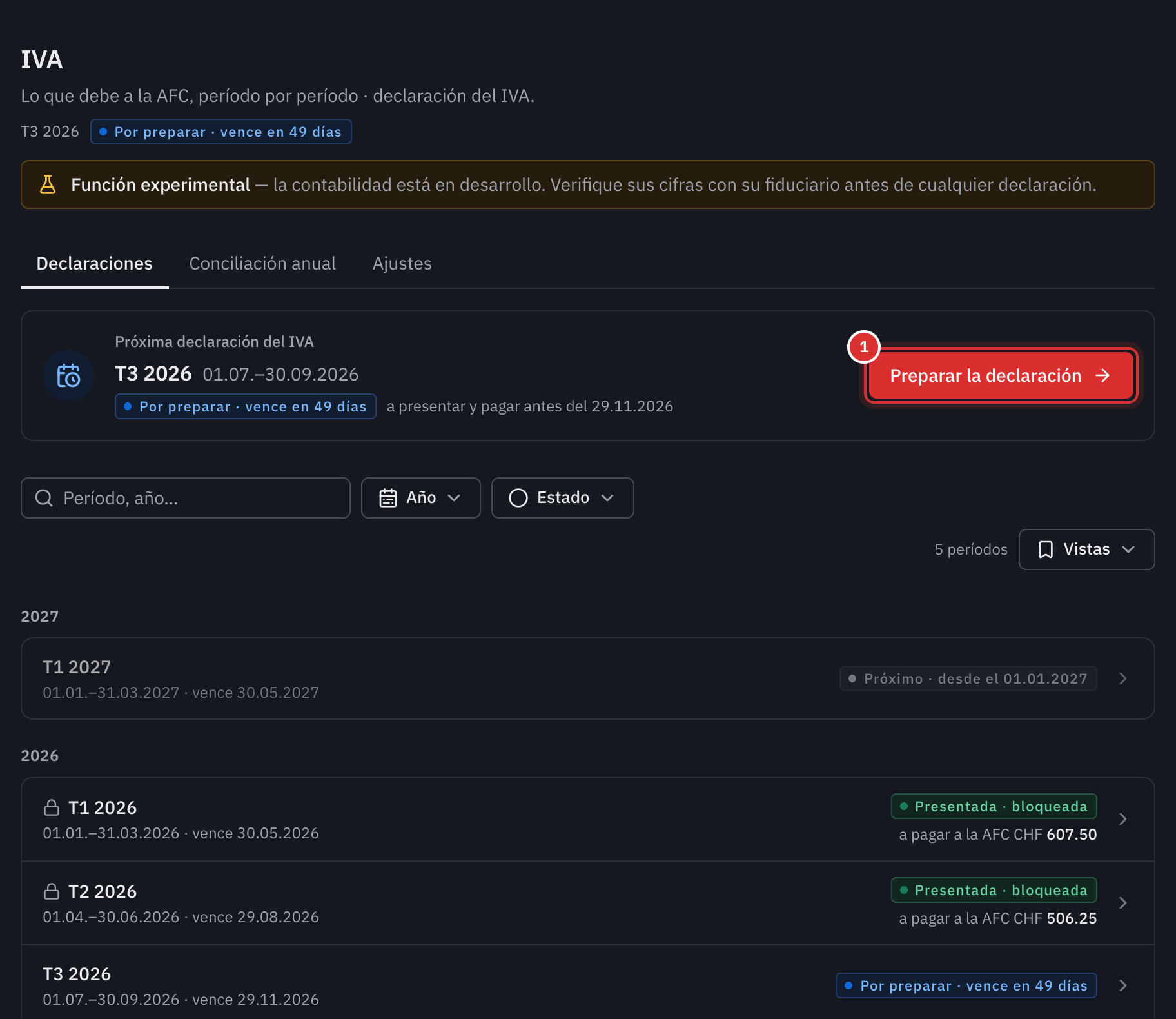The width and height of the screenshot is (1176, 1019).
Task: Click the lock icon next to T2 2026
Action: (52, 891)
